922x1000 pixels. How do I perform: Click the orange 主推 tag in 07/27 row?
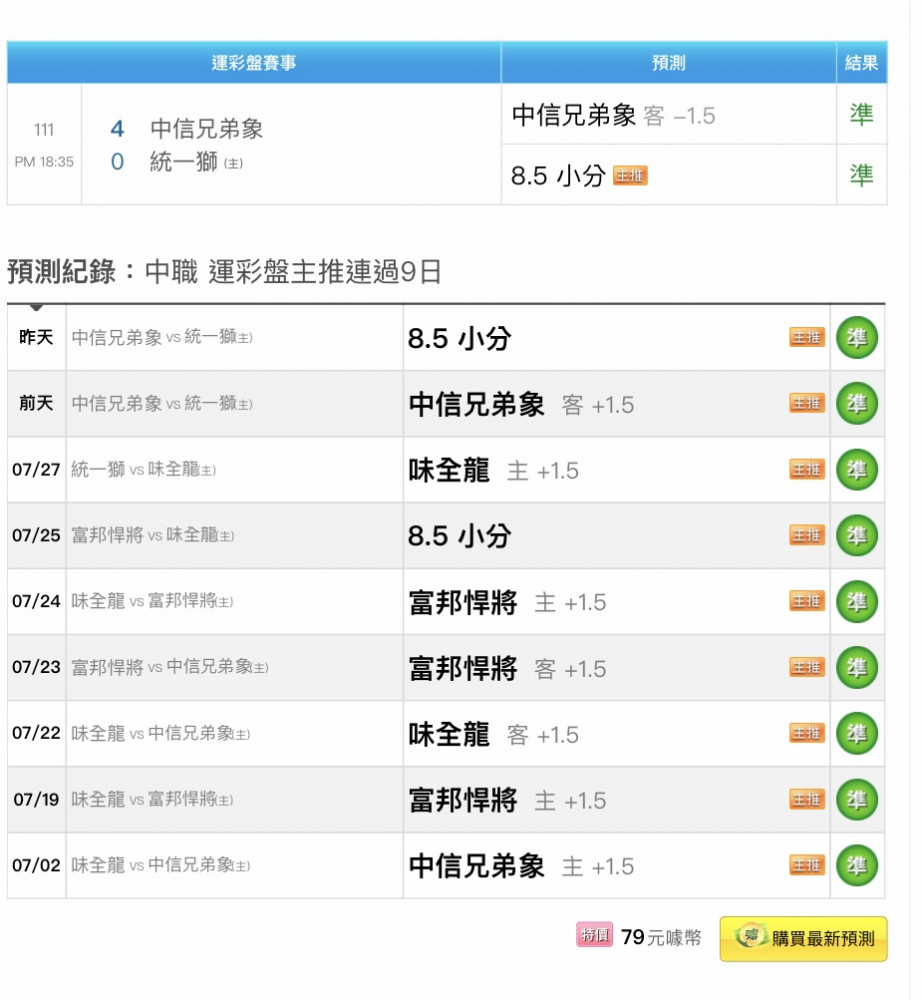807,469
